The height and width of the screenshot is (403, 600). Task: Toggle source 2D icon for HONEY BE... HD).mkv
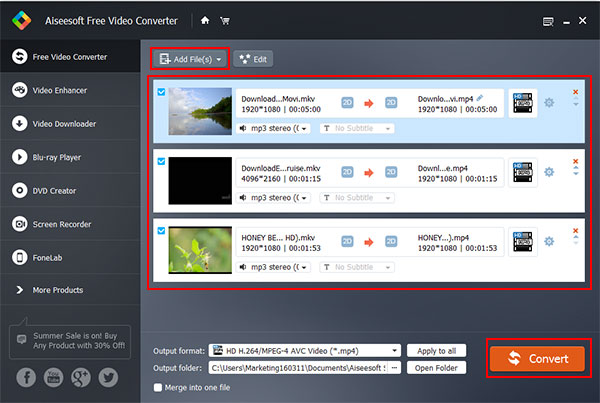click(347, 241)
